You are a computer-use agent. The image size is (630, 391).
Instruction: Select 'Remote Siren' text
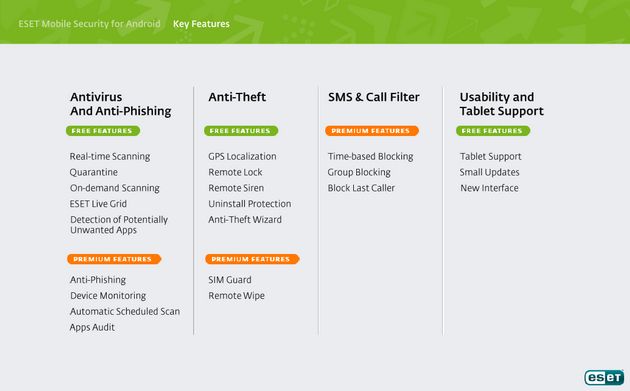236,188
